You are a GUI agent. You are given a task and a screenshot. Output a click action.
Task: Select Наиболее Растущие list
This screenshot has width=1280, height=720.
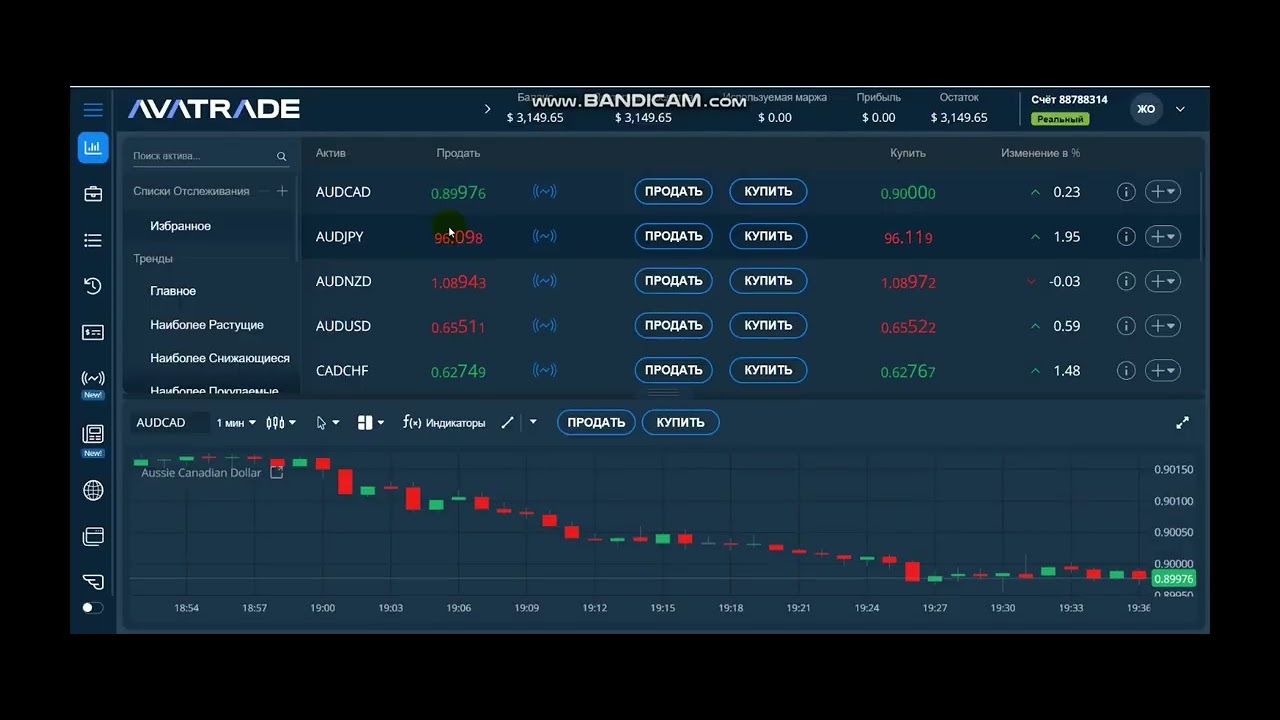(207, 325)
